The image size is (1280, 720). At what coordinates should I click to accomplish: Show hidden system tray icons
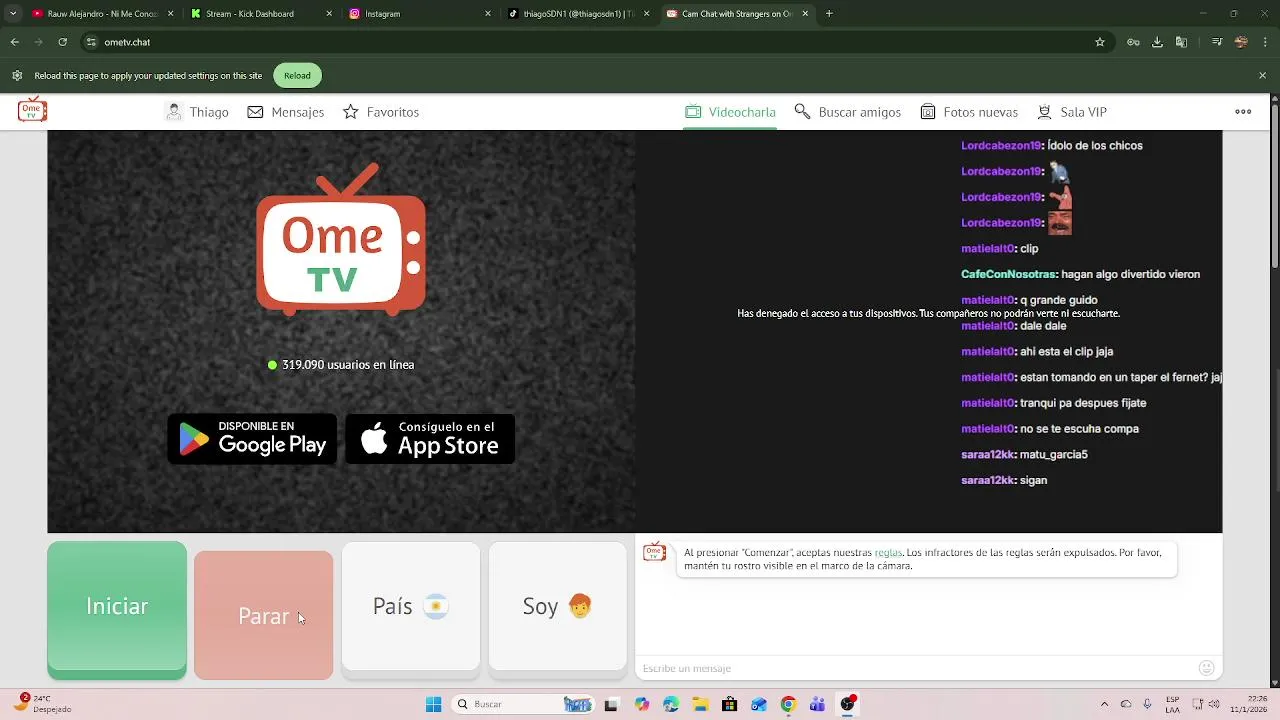click(x=1104, y=704)
